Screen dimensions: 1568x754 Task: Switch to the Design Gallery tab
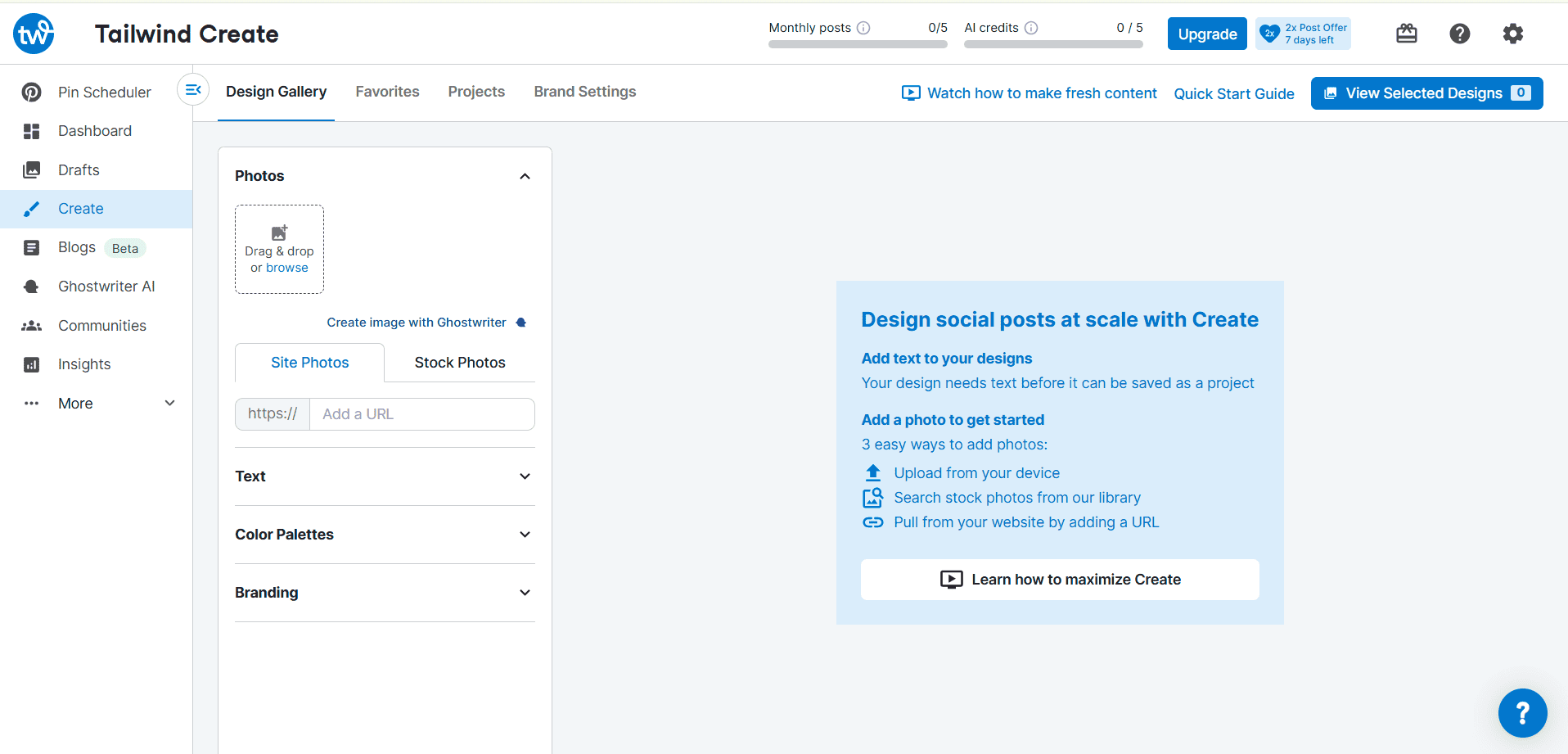(276, 92)
